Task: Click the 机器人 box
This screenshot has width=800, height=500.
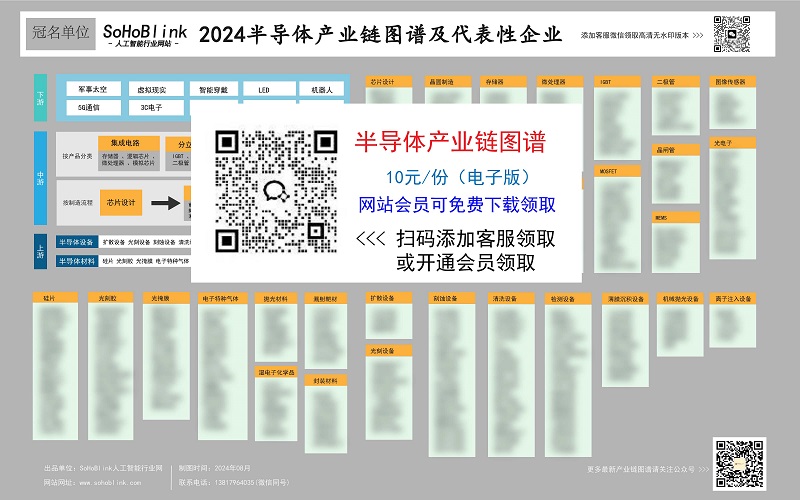Action: pos(322,89)
